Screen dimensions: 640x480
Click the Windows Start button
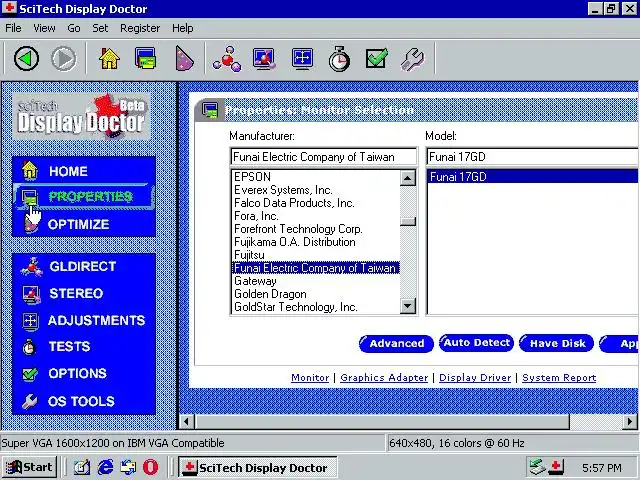click(x=29, y=467)
